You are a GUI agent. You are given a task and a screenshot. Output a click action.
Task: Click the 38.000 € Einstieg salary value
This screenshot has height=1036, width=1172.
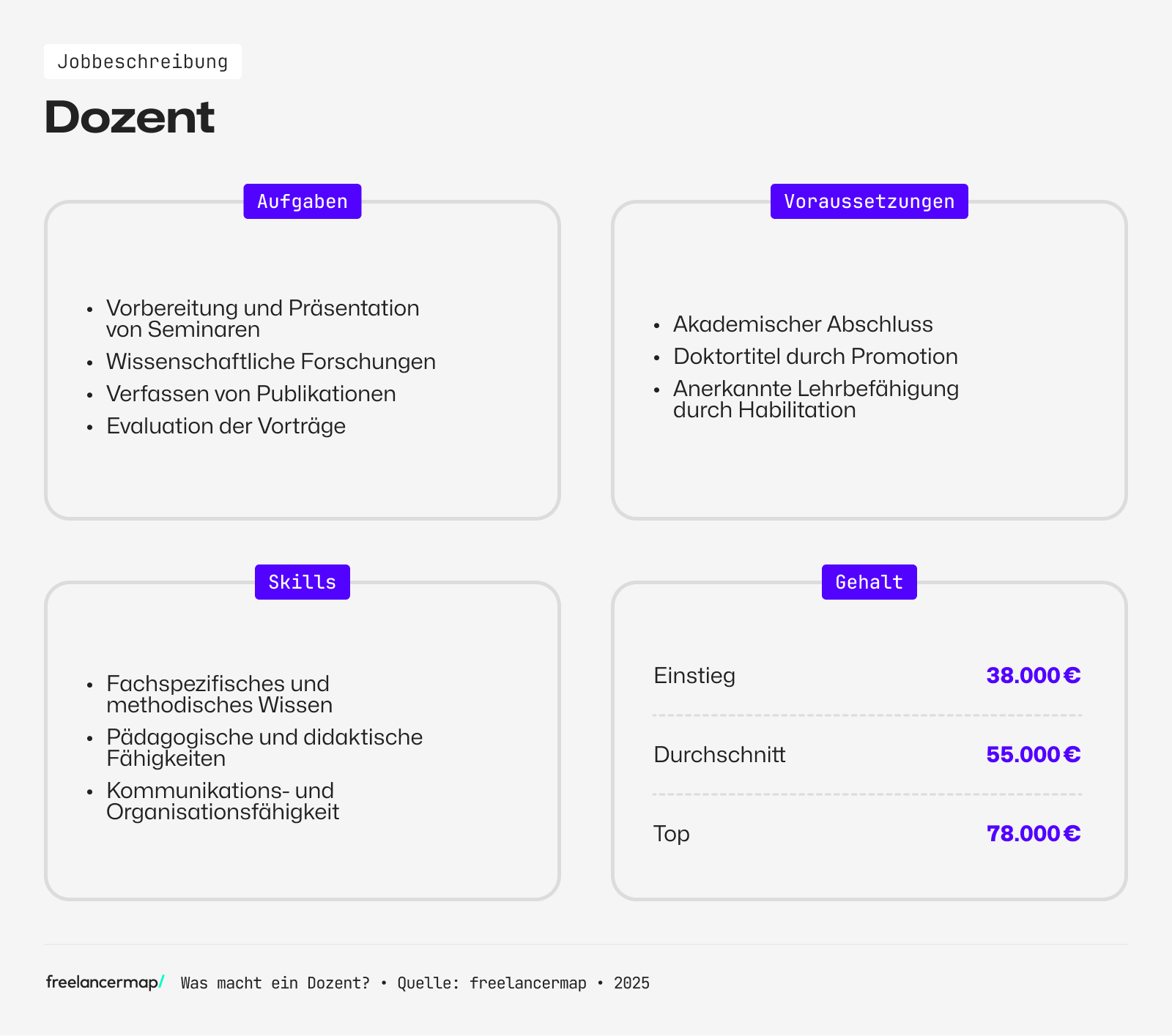[1033, 675]
